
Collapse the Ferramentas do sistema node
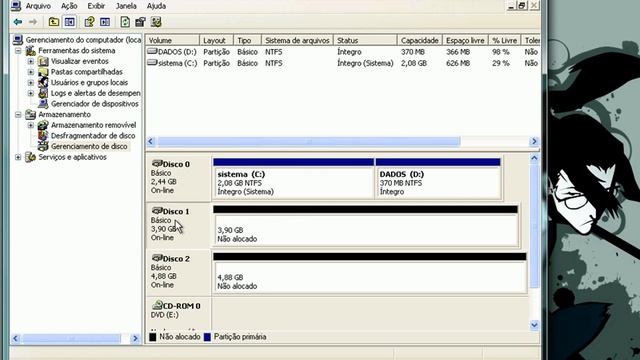tap(18, 51)
